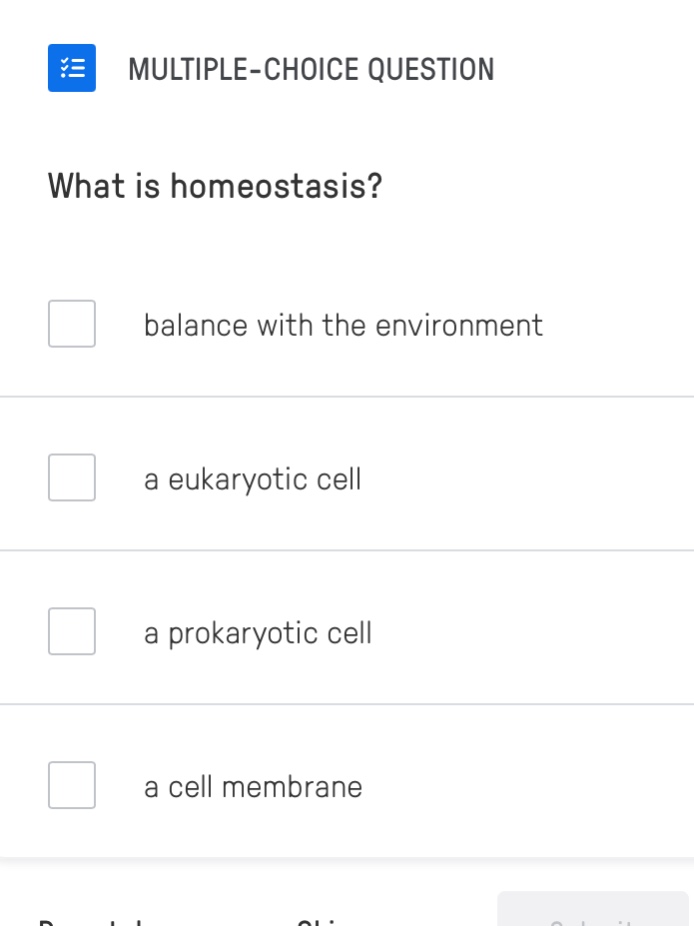Select the 'a prokaryotic cell' option
The height and width of the screenshot is (926, 694).
click(x=258, y=632)
